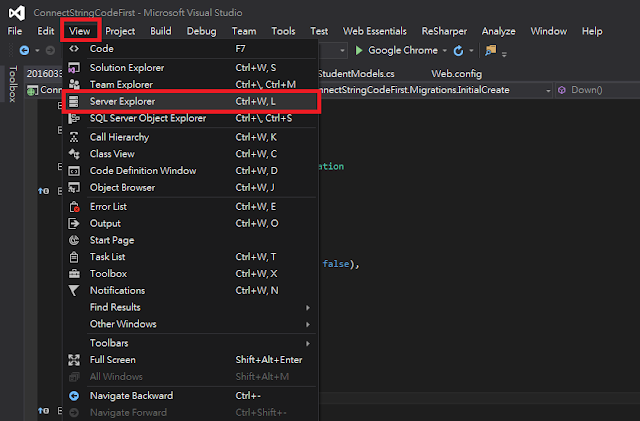
Task: Open the Web Essentials menu
Action: (x=375, y=31)
